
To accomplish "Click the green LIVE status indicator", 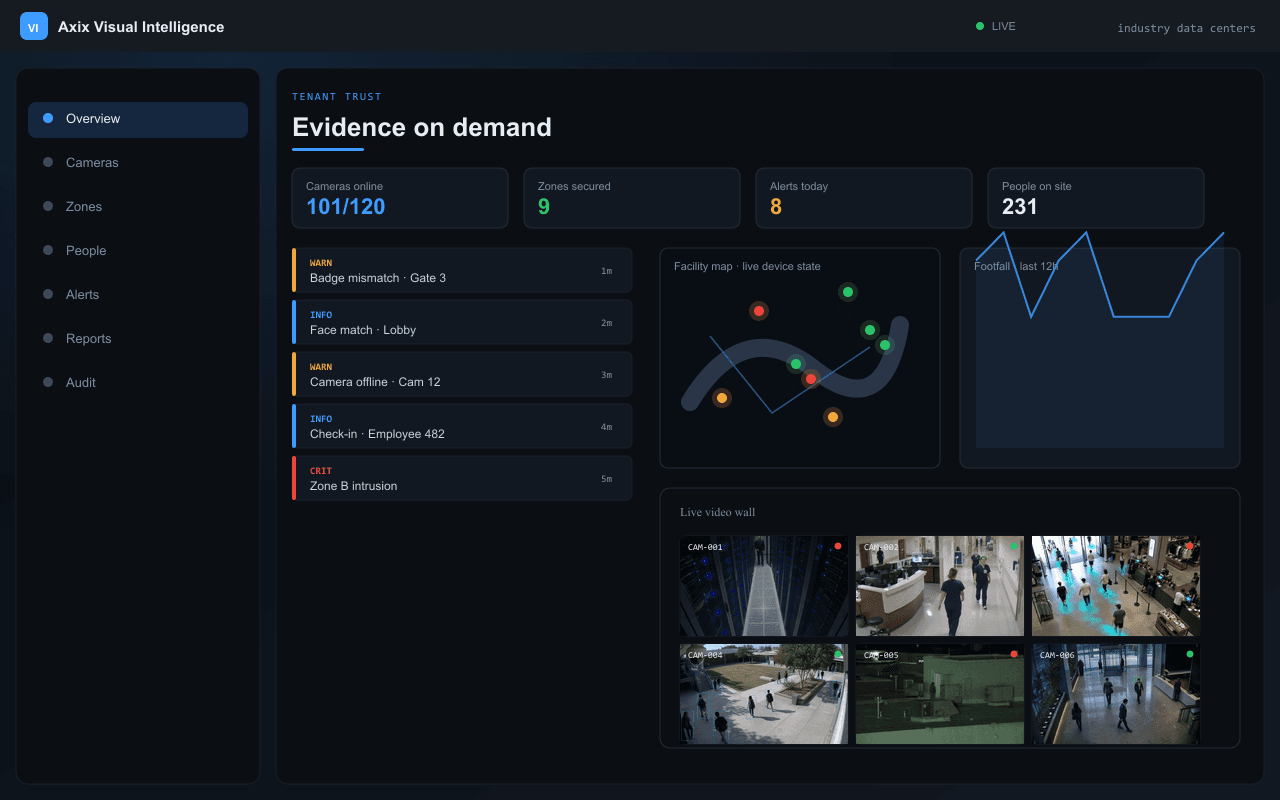I will click(x=980, y=26).
